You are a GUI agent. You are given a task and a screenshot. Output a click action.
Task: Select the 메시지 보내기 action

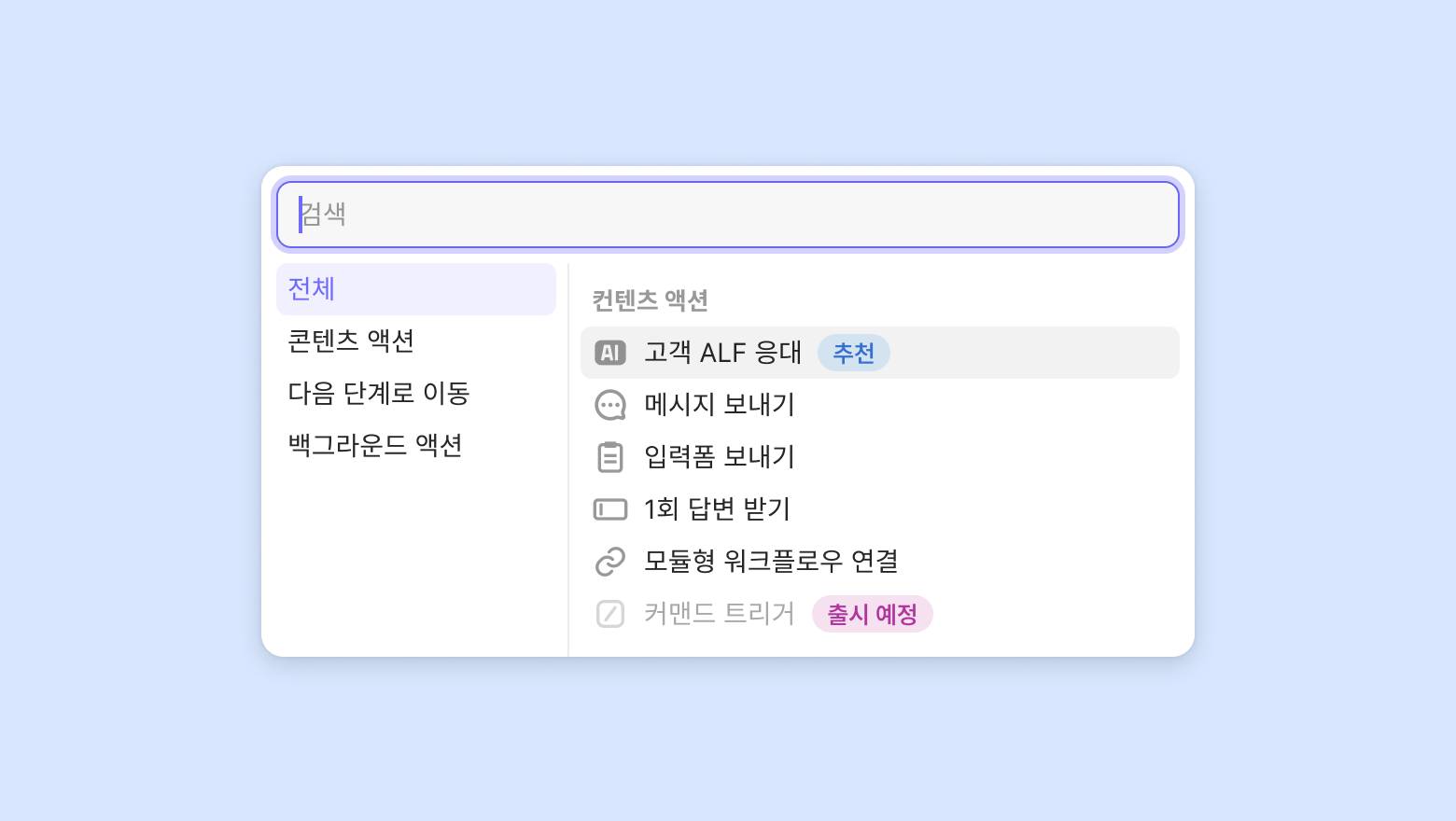[720, 405]
